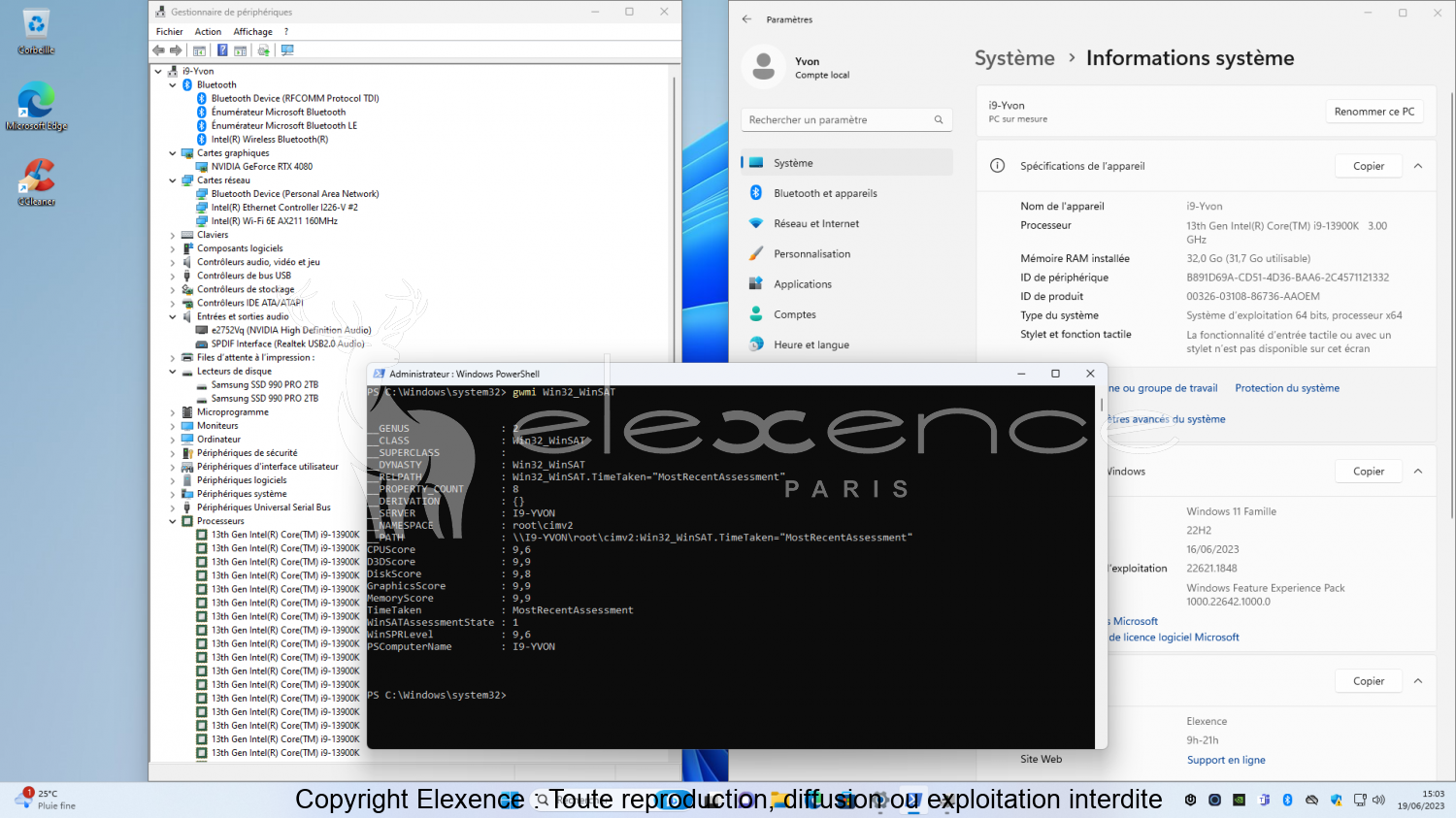Click the PowerShell icon in its title bar

pyautogui.click(x=380, y=374)
